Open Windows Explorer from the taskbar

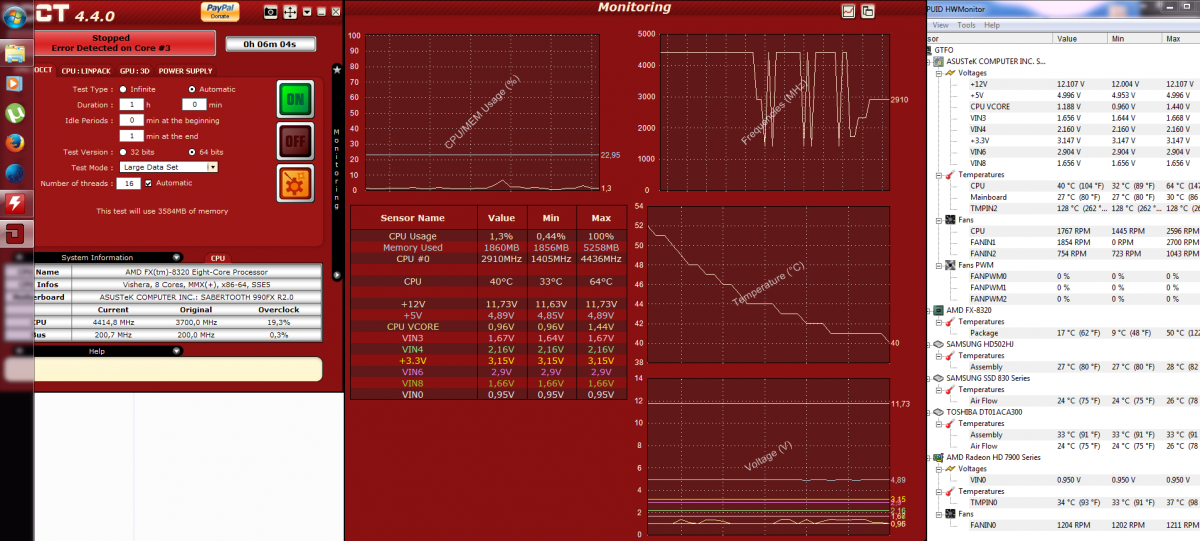(x=14, y=53)
